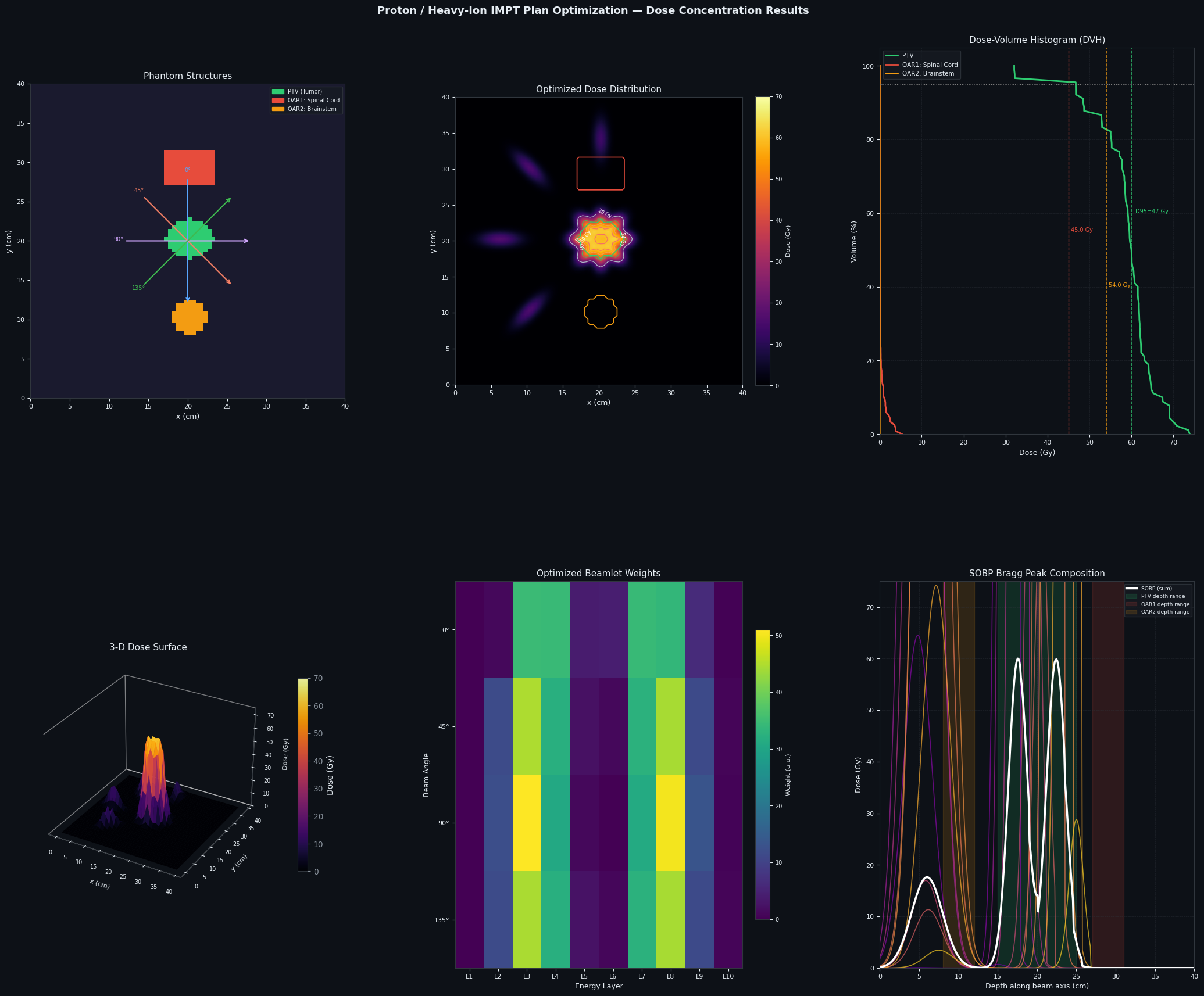The width and height of the screenshot is (1204, 996).
Task: Click the red spinal cord outline on the dose map
Action: pyautogui.click(x=601, y=173)
